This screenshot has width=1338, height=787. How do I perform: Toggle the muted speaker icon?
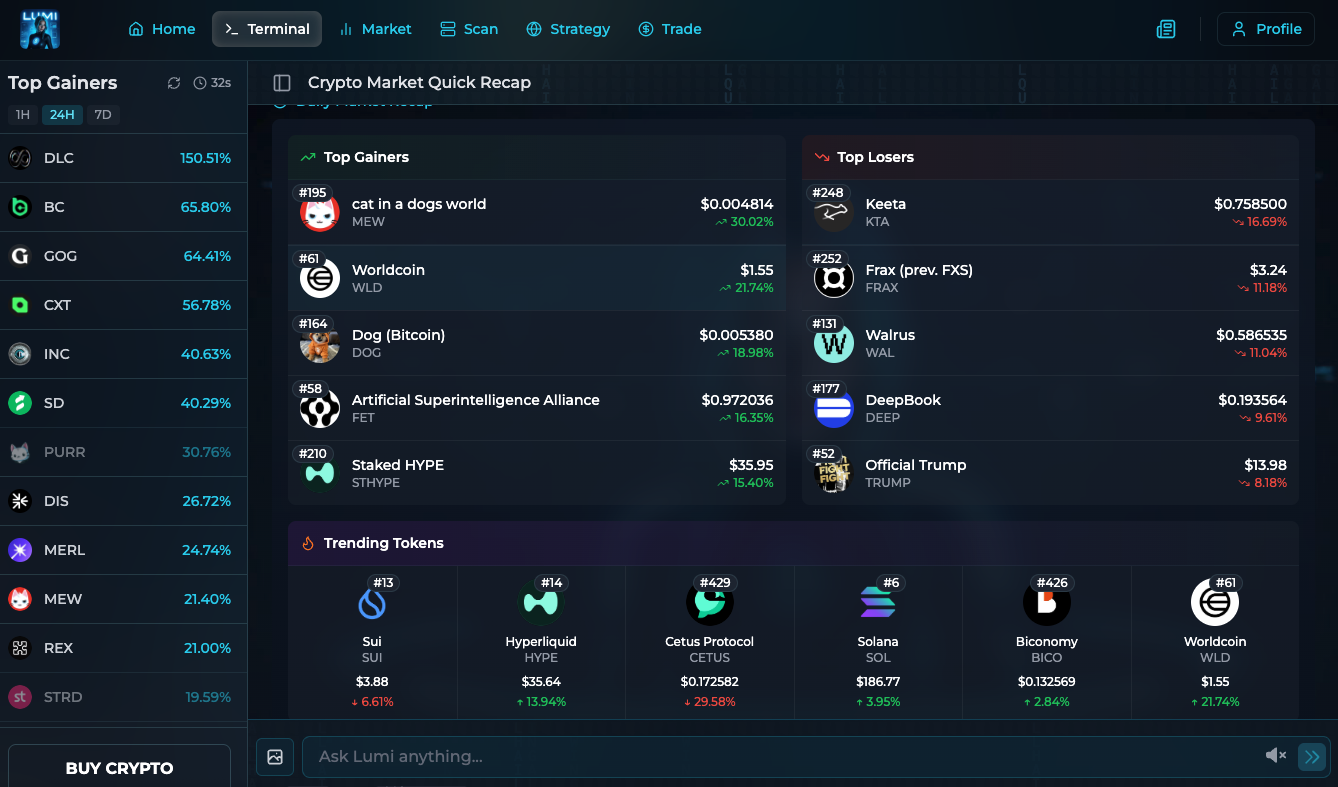pos(1275,756)
